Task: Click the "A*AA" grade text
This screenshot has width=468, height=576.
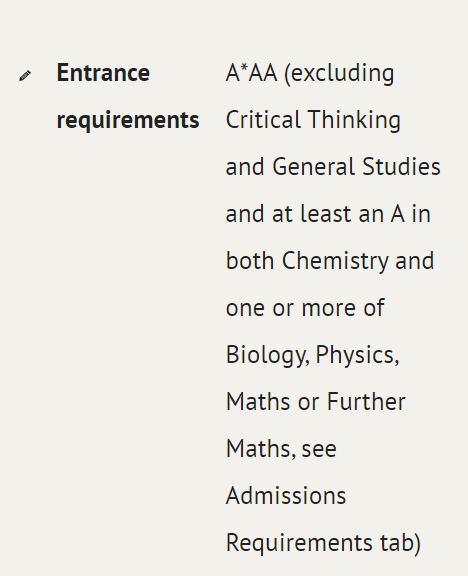Action: (x=251, y=73)
